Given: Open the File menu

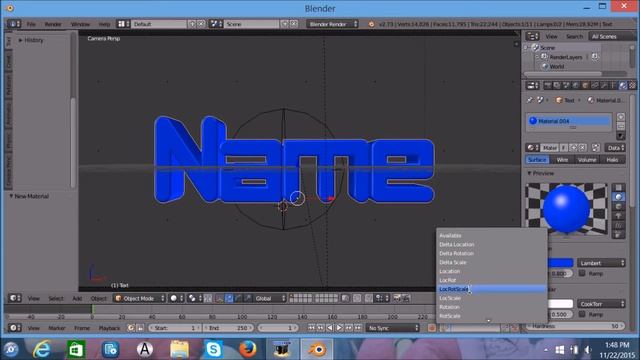Looking at the screenshot, I should pos(31,24).
